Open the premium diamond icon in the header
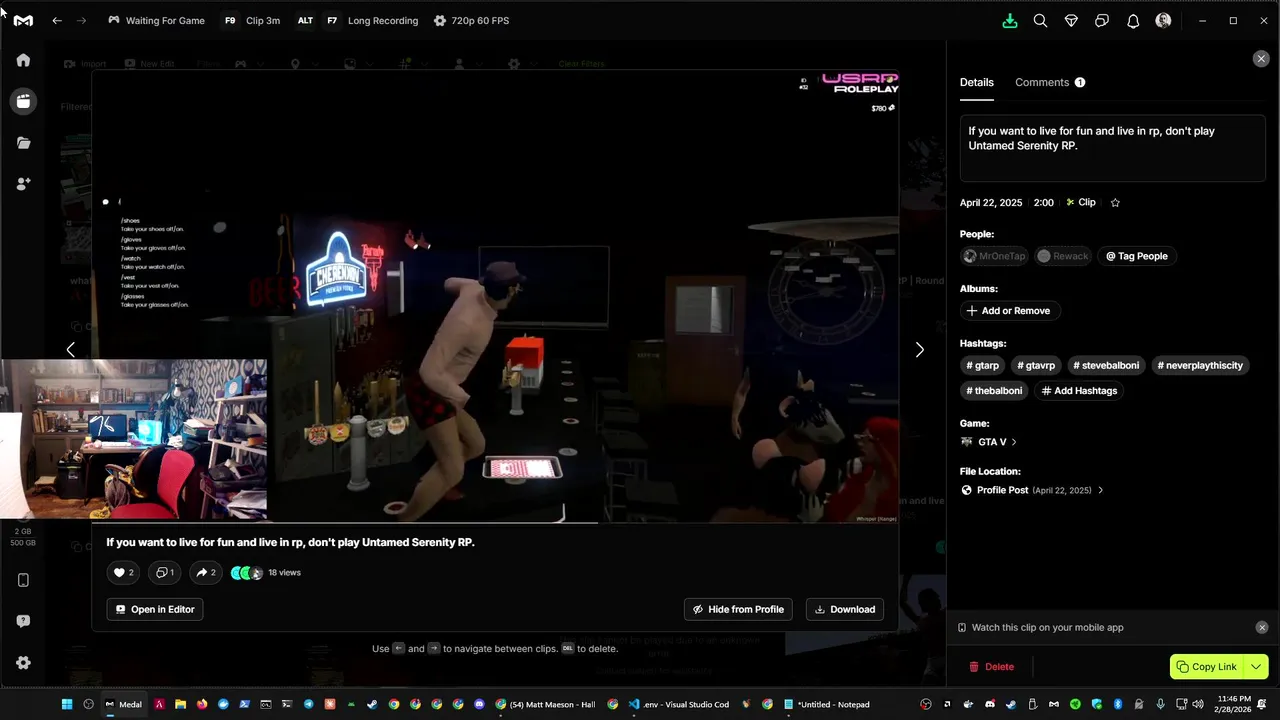The width and height of the screenshot is (1280, 720). (1071, 20)
